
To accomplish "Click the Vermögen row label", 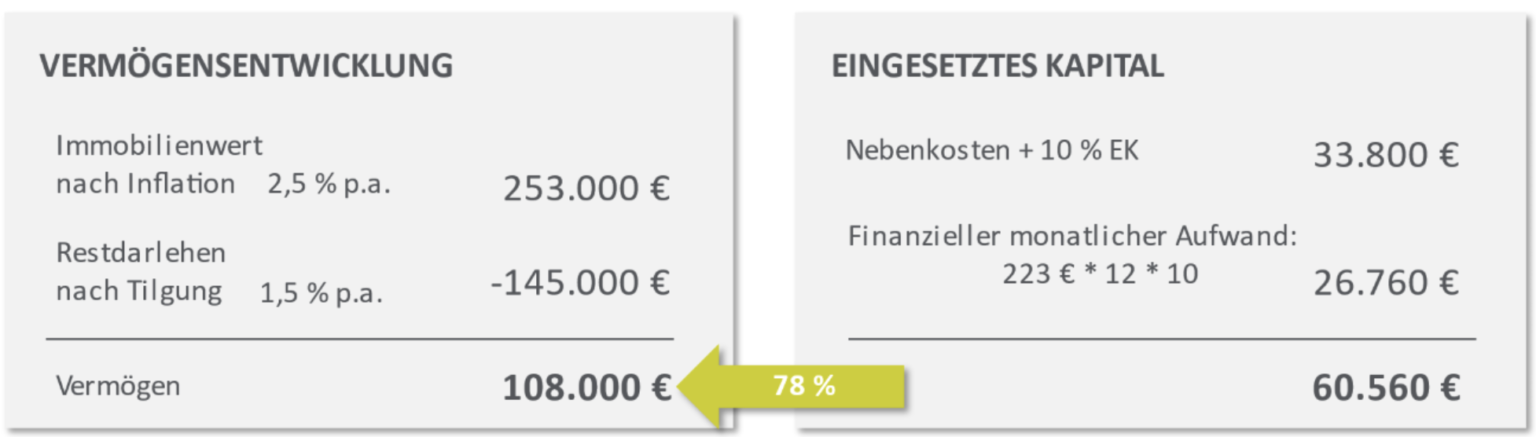I will (x=118, y=386).
